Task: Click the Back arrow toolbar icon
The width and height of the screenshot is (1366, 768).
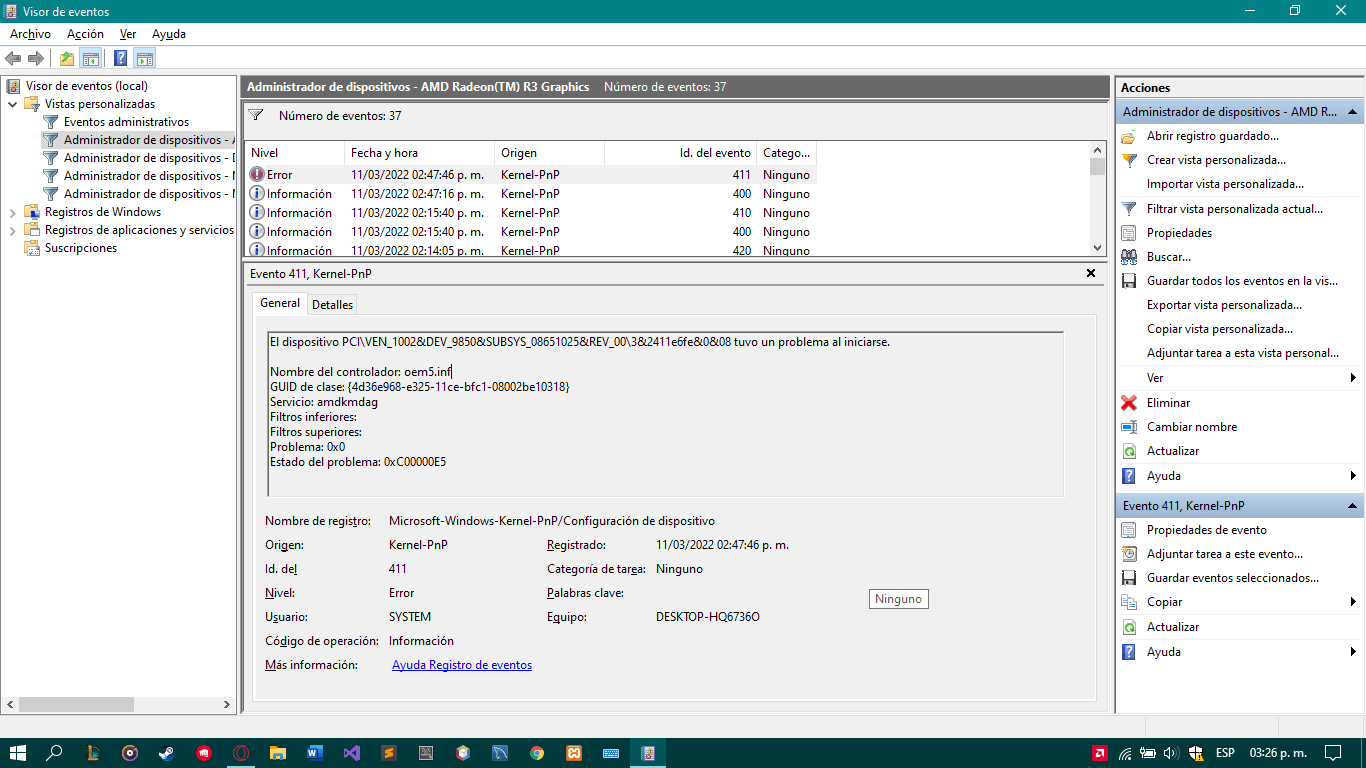Action: pyautogui.click(x=13, y=58)
